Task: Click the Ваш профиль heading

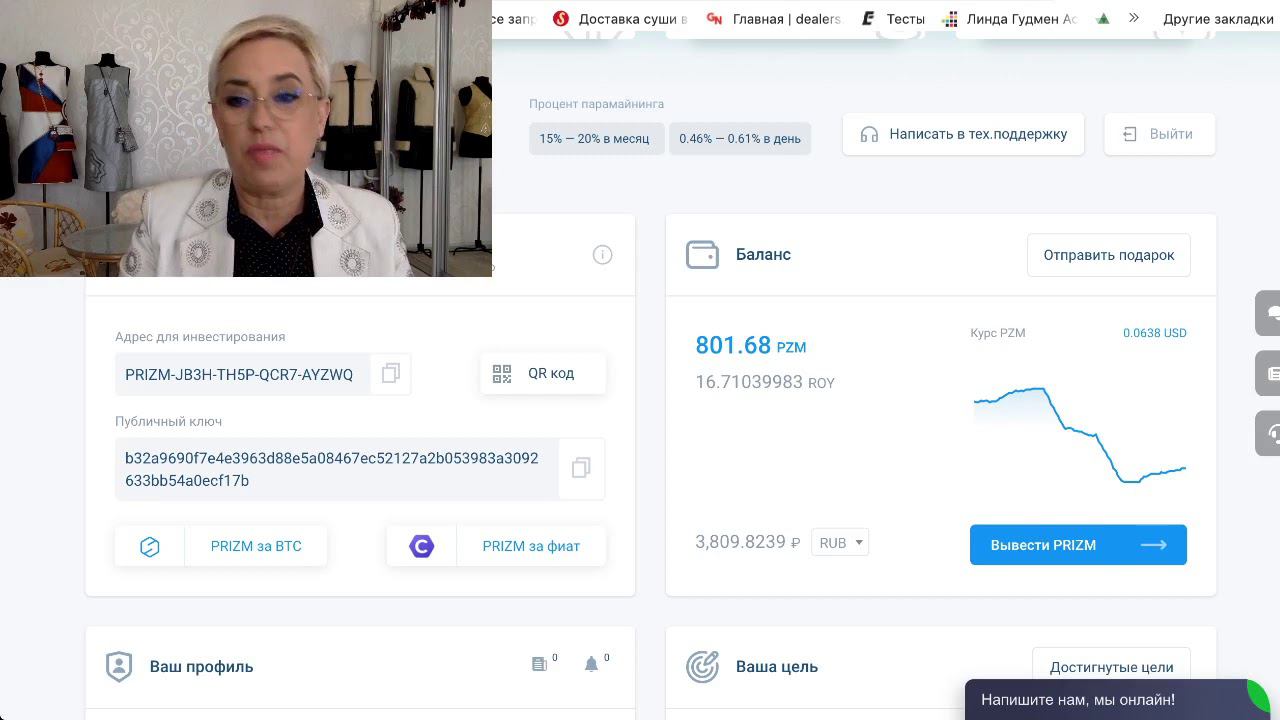Action: pyautogui.click(x=201, y=667)
